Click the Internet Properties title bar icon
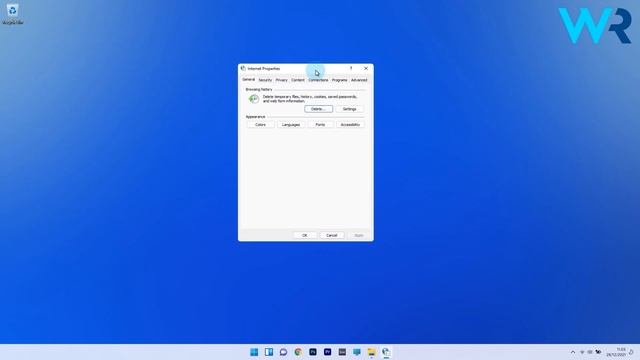The height and width of the screenshot is (360, 640). coord(243,69)
